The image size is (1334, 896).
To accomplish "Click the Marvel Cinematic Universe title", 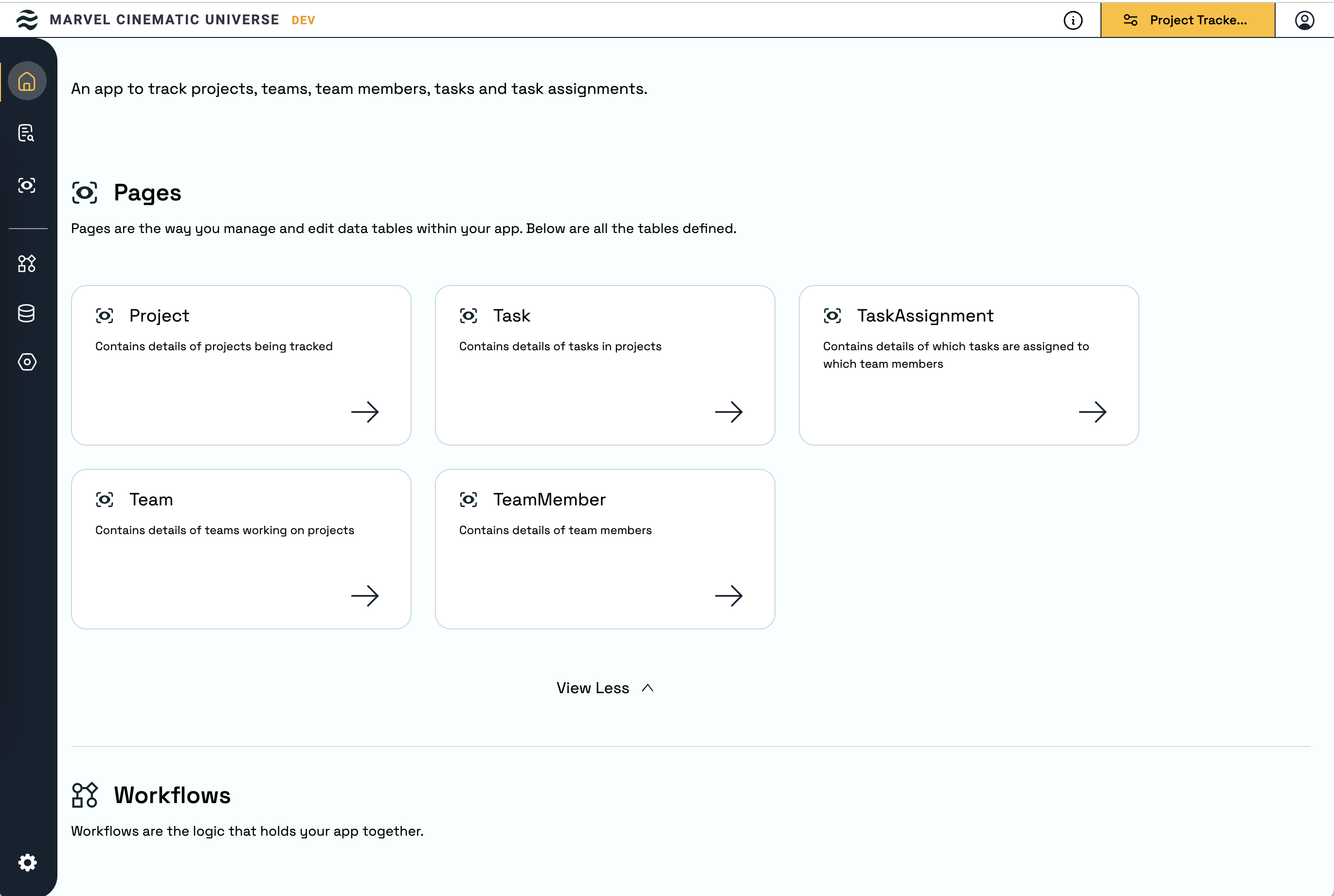I will tap(164, 20).
